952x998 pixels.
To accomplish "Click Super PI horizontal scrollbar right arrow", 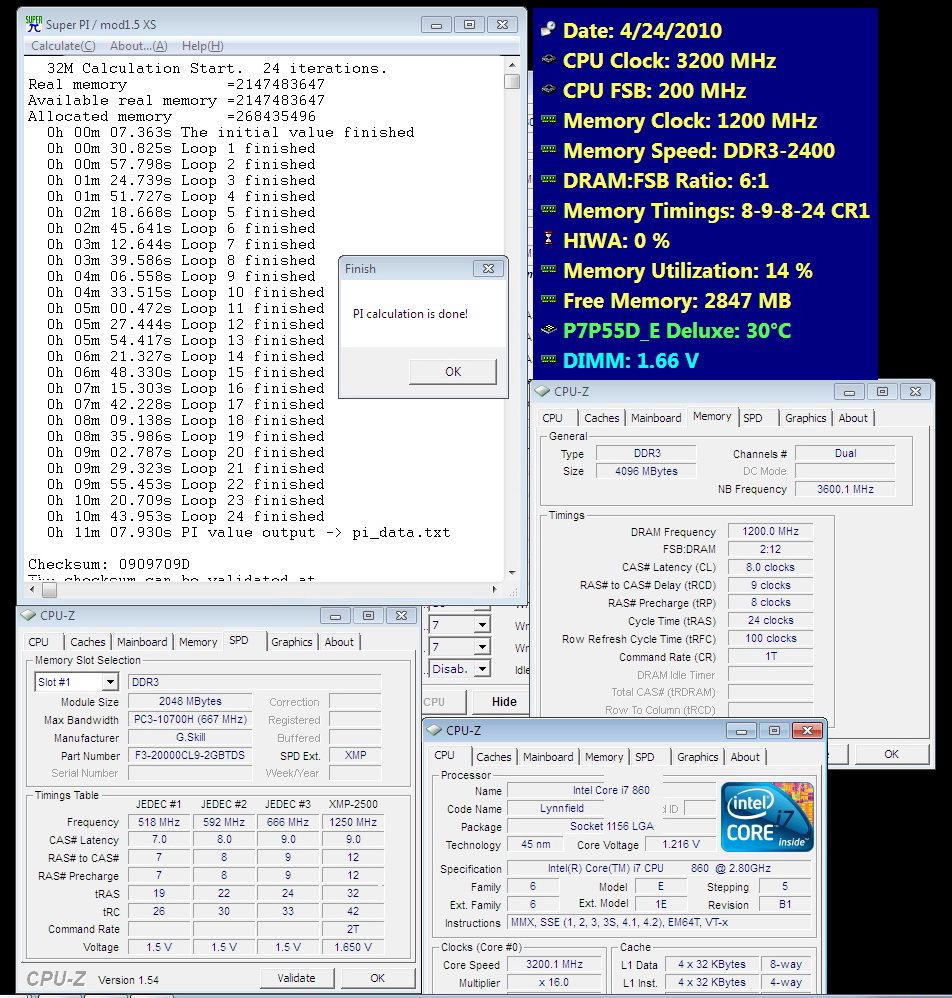I will click(x=494, y=590).
